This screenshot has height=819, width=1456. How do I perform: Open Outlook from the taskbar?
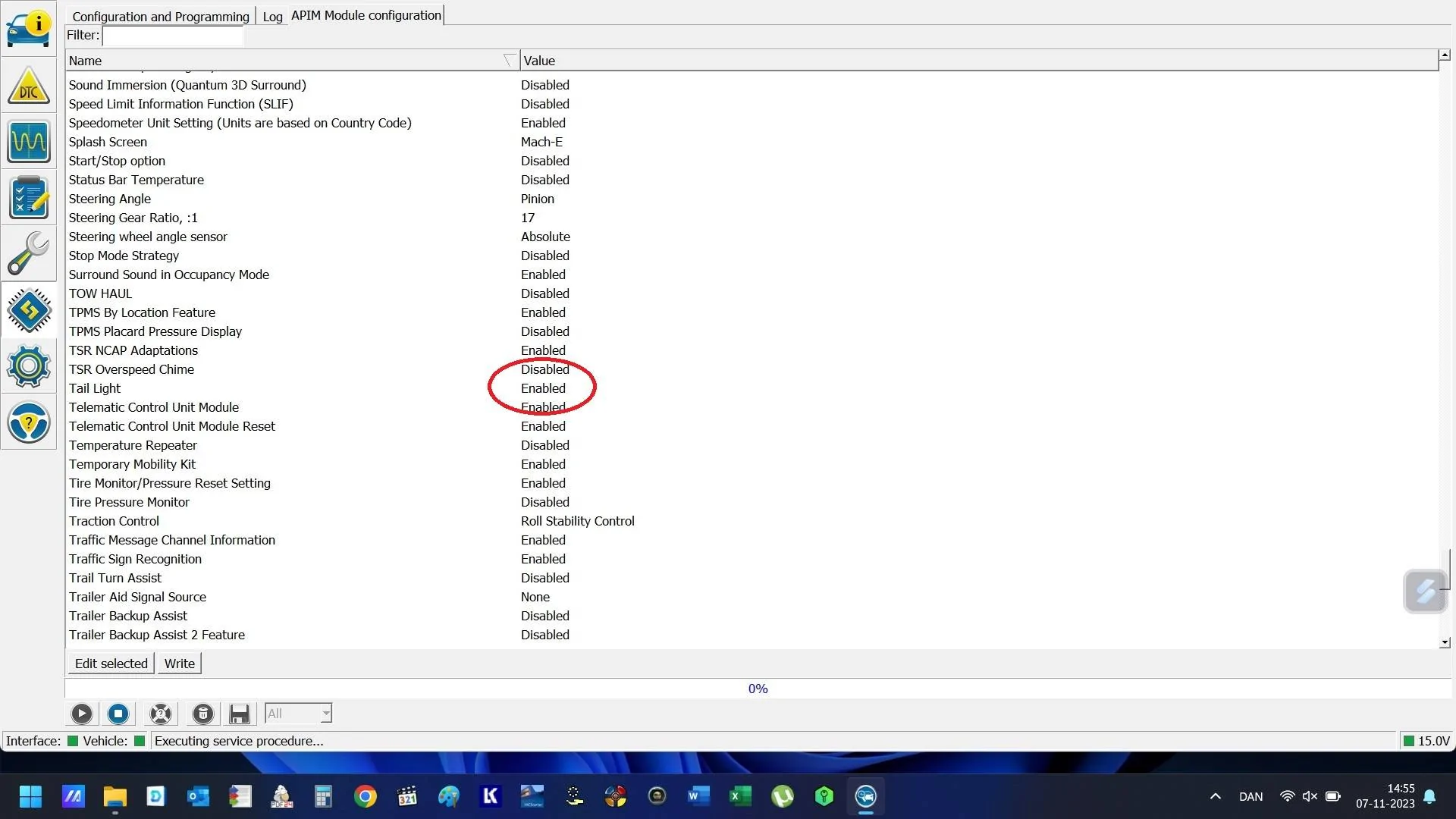[198, 796]
